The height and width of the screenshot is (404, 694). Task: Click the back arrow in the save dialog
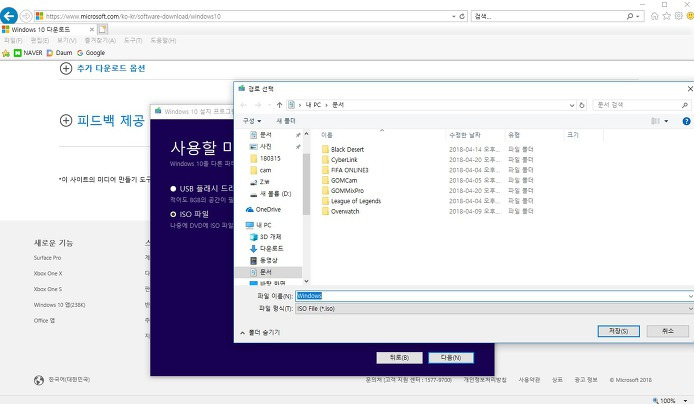coord(243,105)
